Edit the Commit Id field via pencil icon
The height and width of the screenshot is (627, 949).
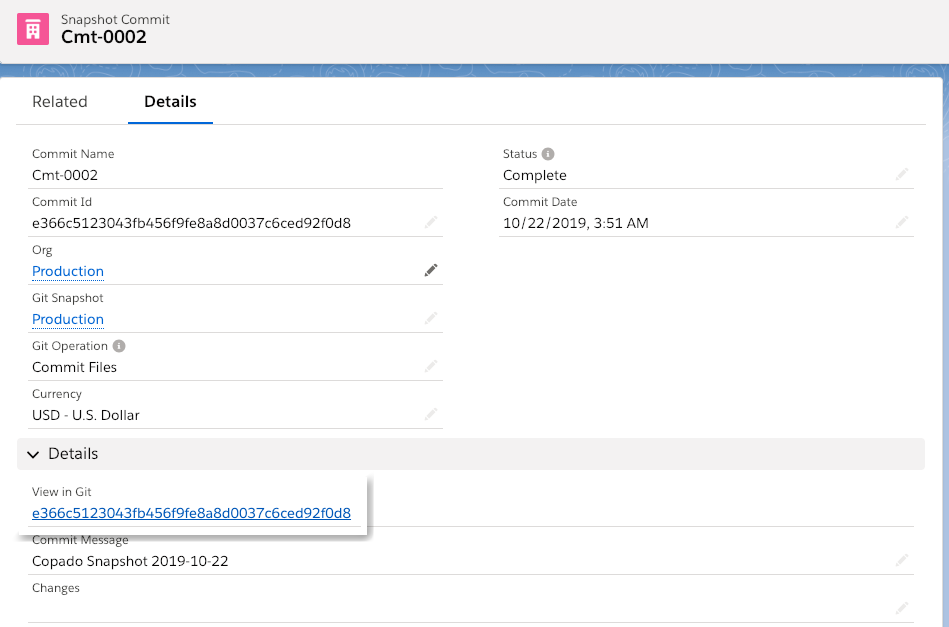pos(431,222)
